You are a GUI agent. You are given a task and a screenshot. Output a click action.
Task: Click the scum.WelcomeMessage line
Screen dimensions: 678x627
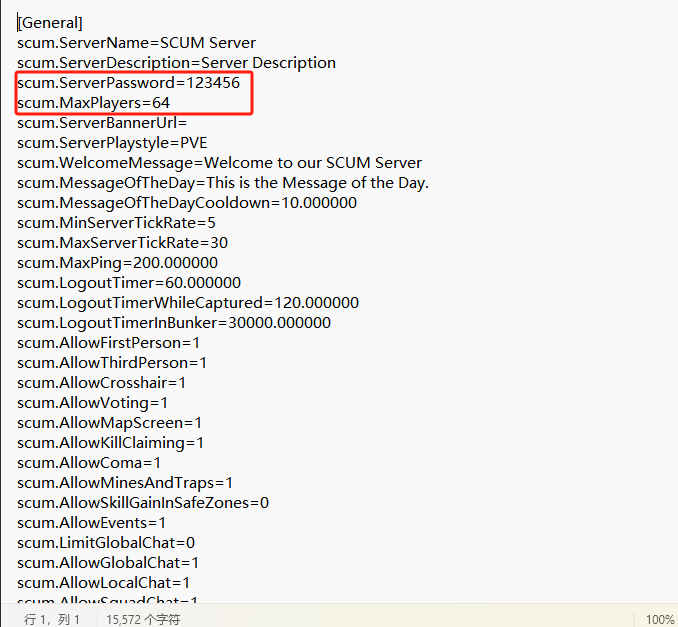click(x=219, y=163)
